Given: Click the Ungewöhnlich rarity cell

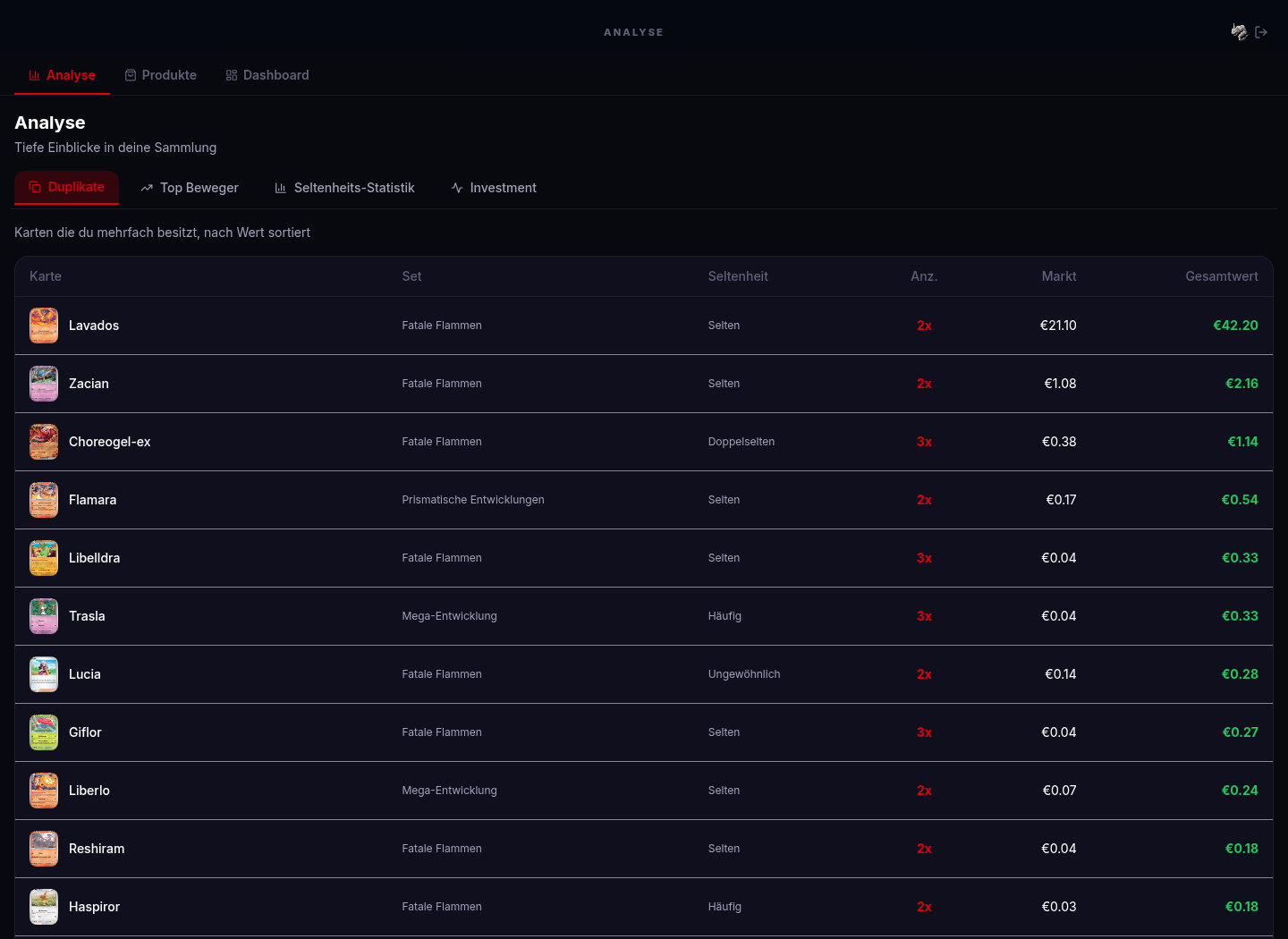Looking at the screenshot, I should tap(744, 674).
